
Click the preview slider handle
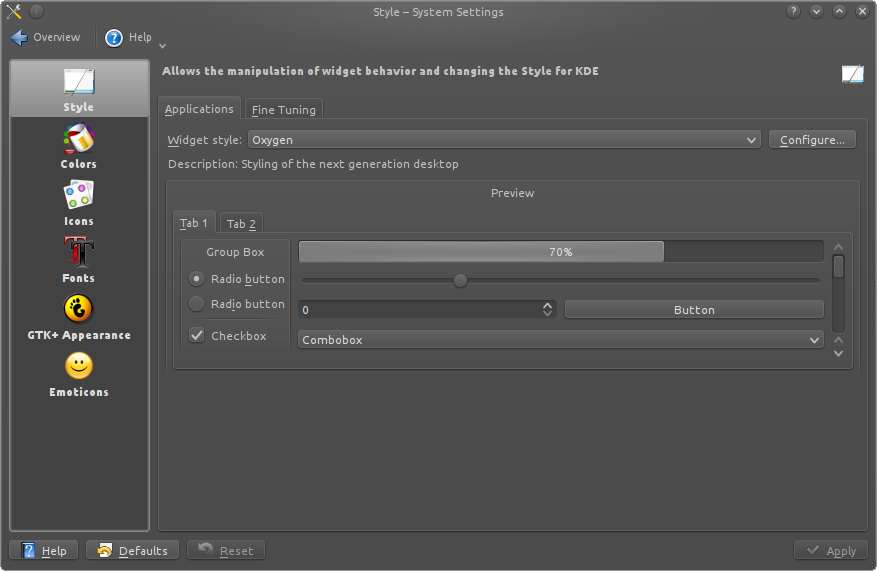[460, 280]
